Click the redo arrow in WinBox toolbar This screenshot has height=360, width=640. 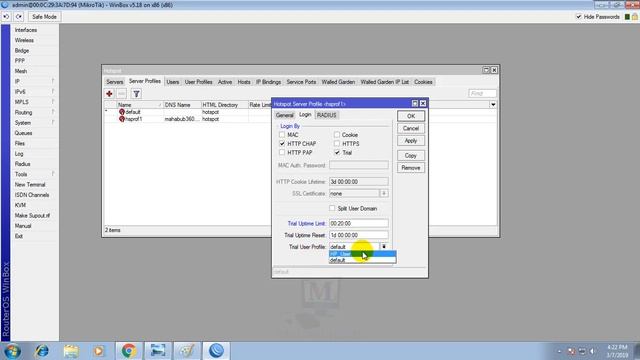tap(19, 17)
